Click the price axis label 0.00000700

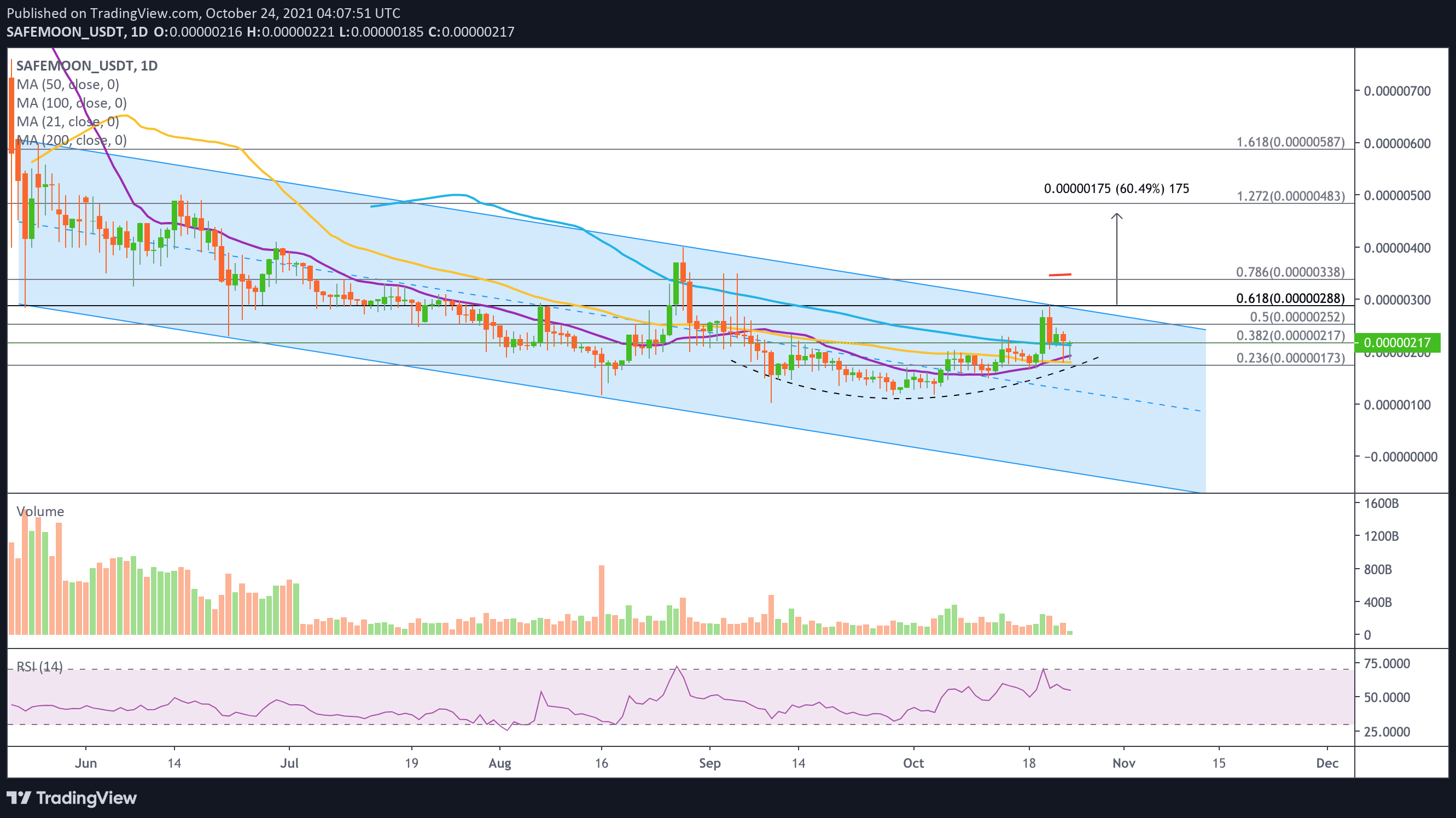point(1397,91)
